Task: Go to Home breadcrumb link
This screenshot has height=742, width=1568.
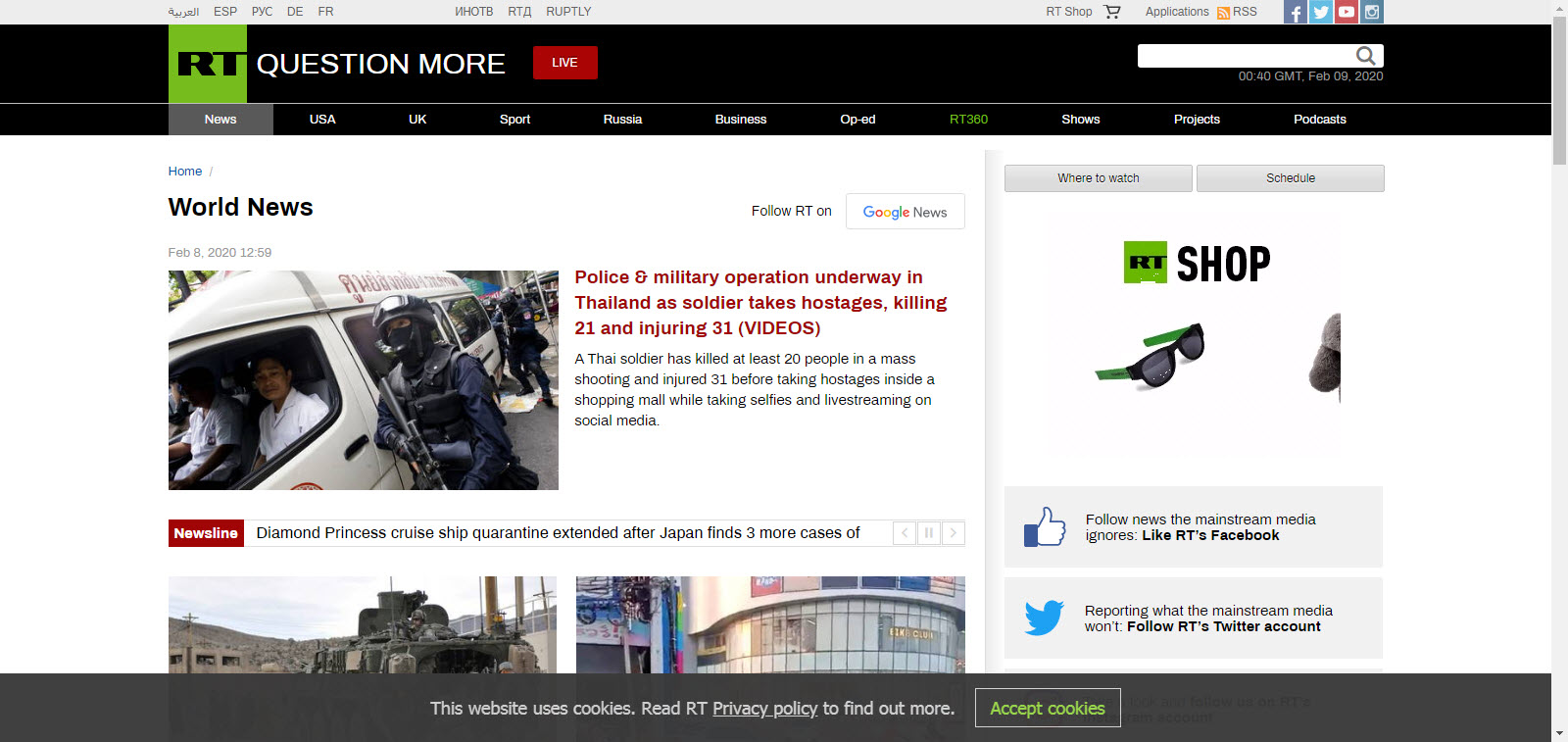Action: click(184, 172)
